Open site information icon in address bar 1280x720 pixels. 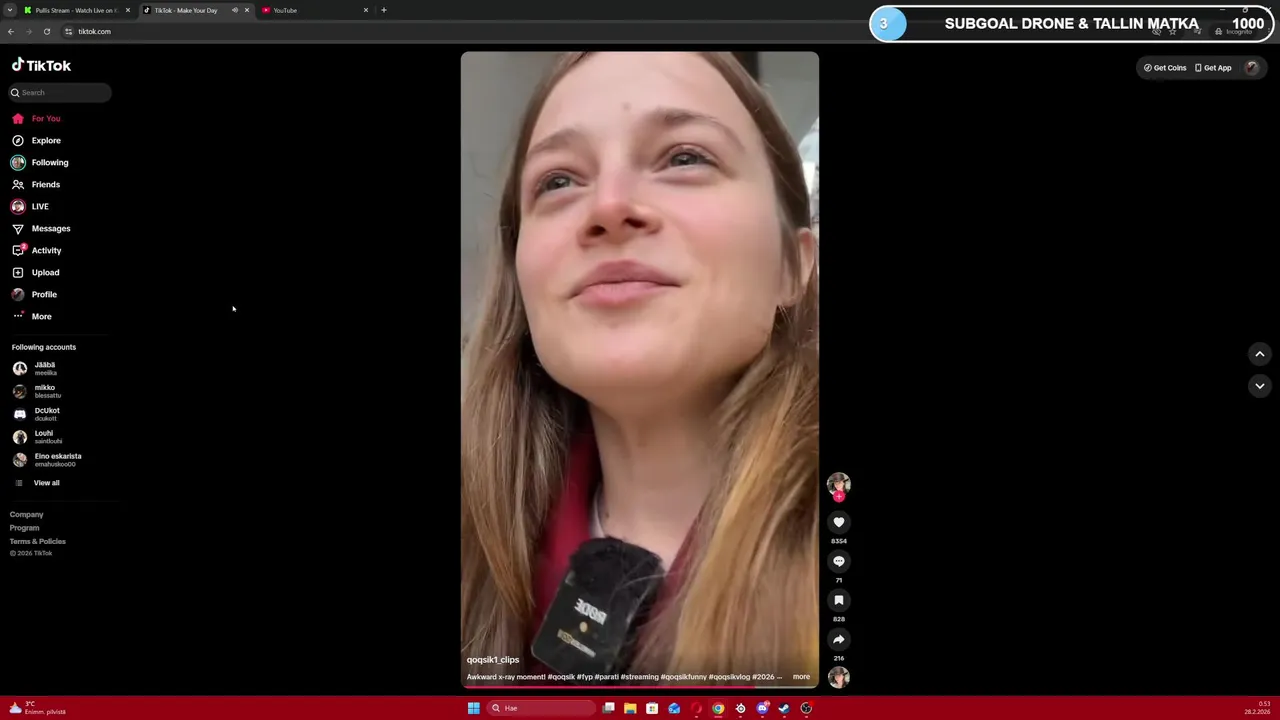68,31
